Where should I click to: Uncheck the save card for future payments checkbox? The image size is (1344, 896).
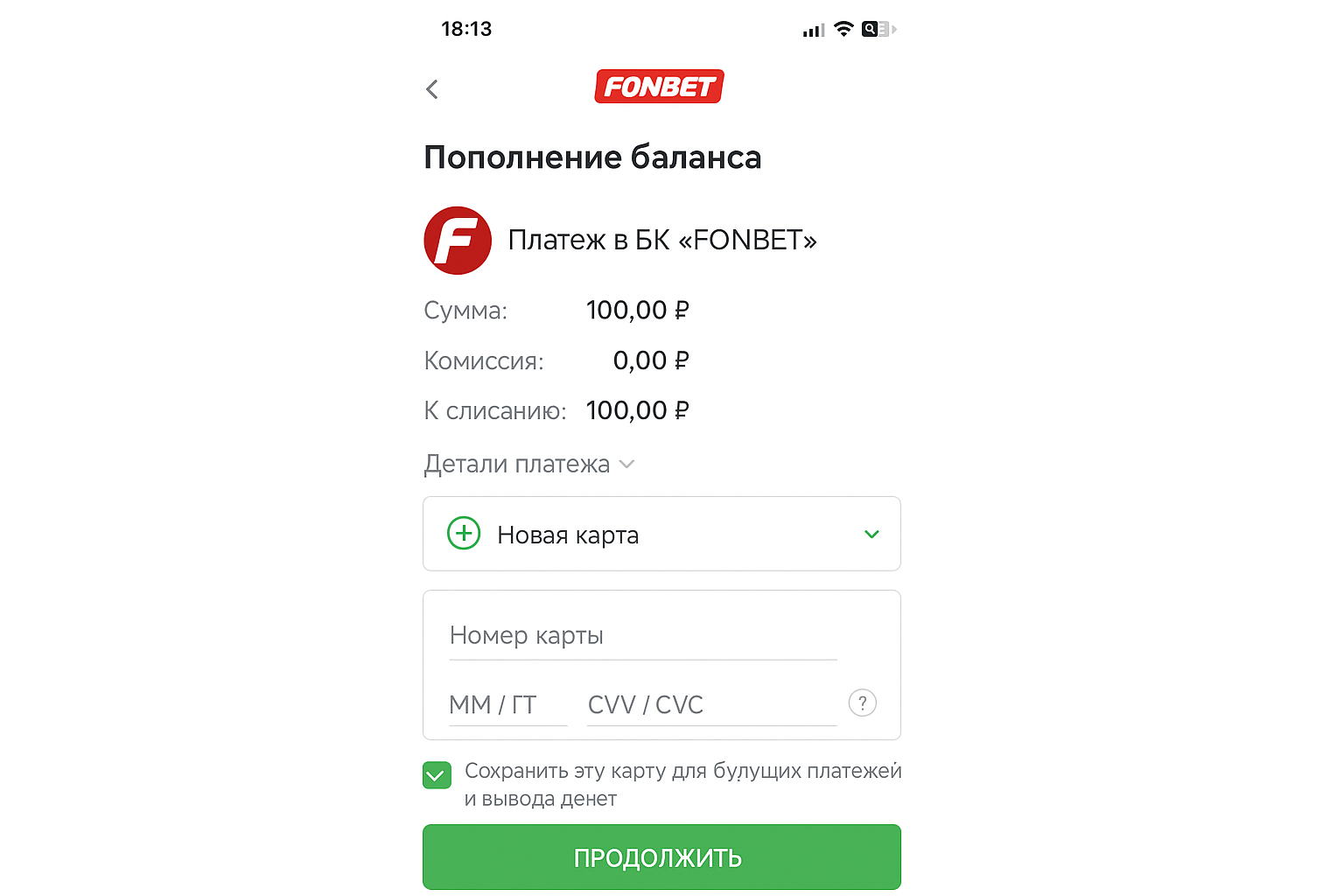[437, 775]
